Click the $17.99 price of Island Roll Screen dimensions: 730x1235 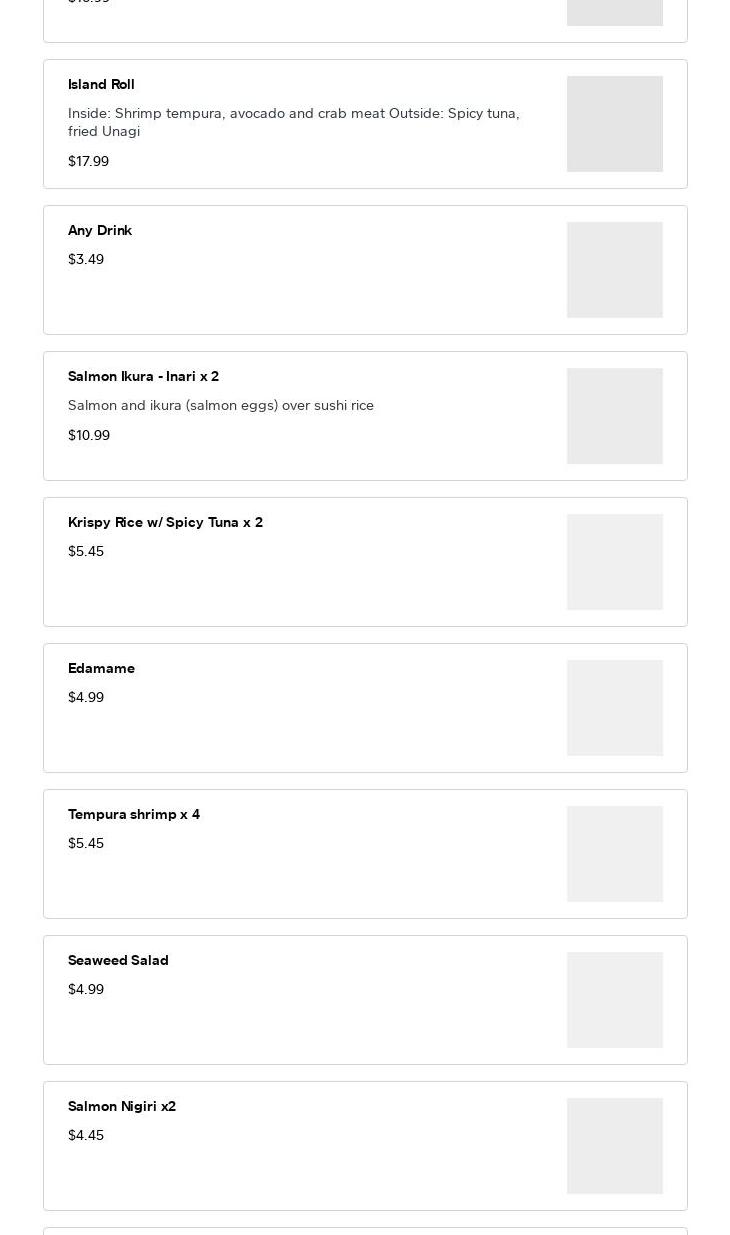88,161
